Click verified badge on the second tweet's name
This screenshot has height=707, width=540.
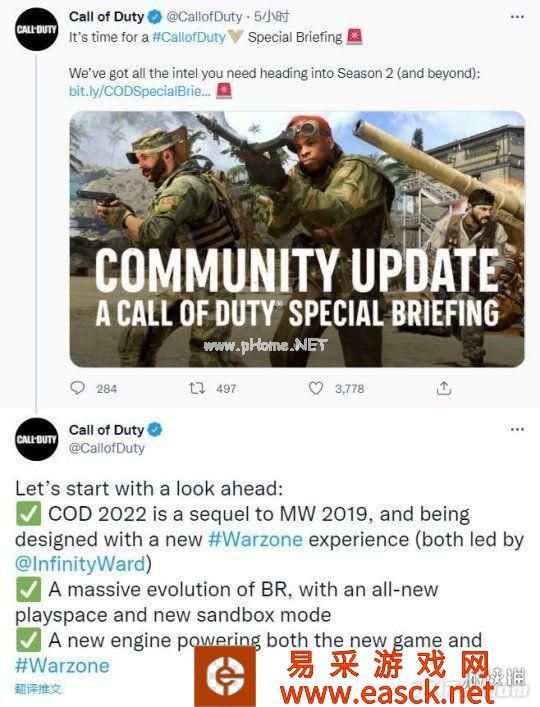tap(155, 430)
